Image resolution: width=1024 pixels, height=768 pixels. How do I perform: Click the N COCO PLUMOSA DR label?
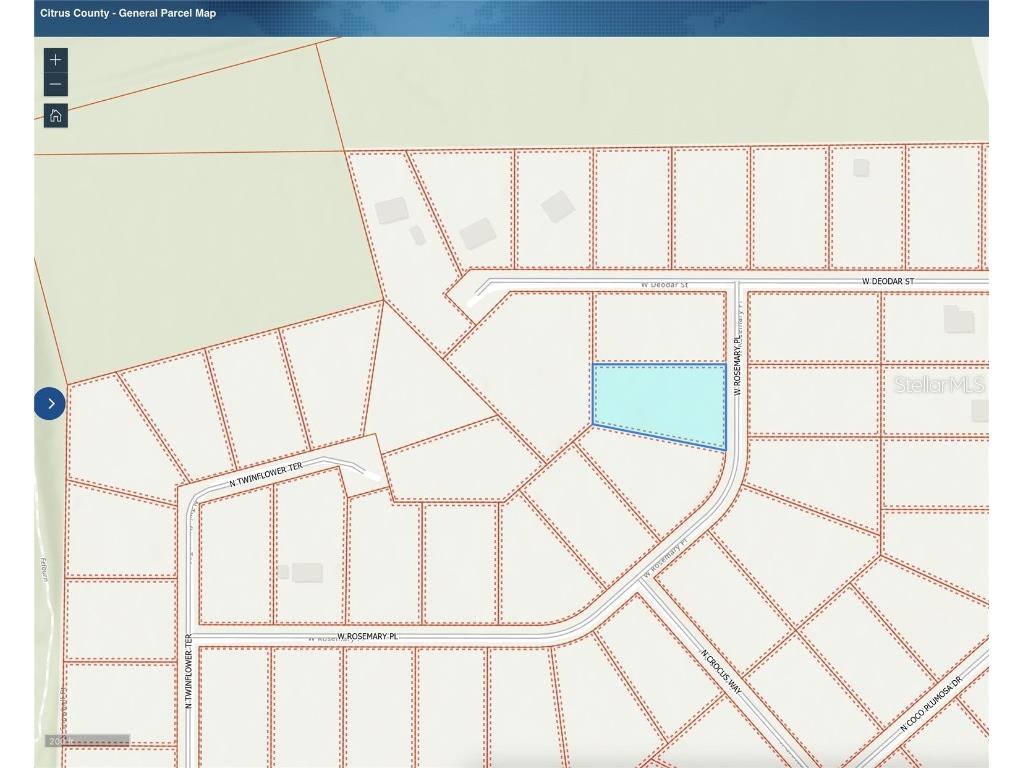tap(930, 702)
